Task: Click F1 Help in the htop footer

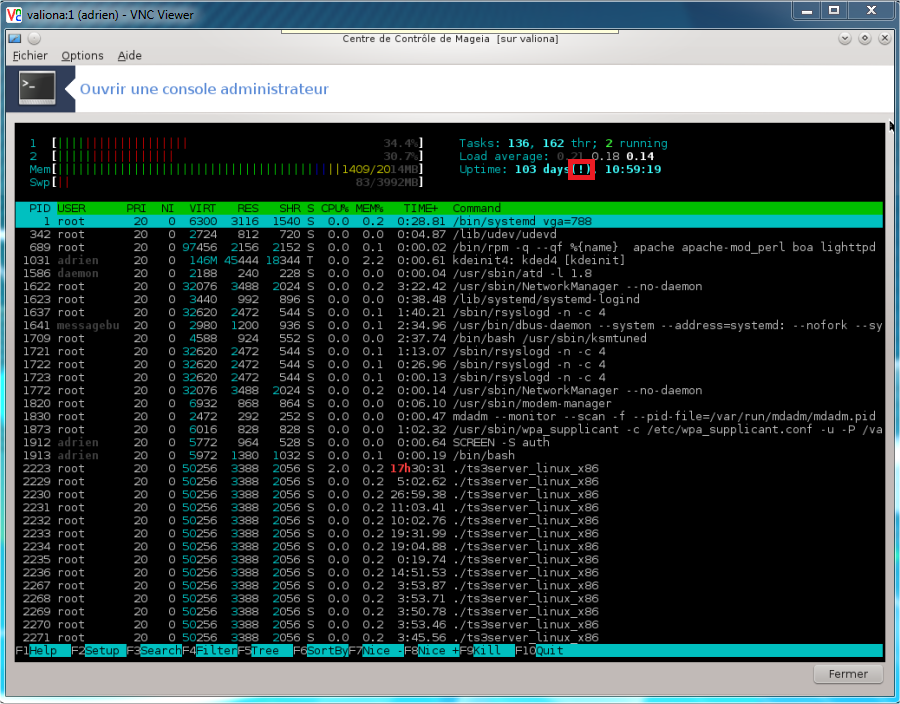Action: [42, 651]
